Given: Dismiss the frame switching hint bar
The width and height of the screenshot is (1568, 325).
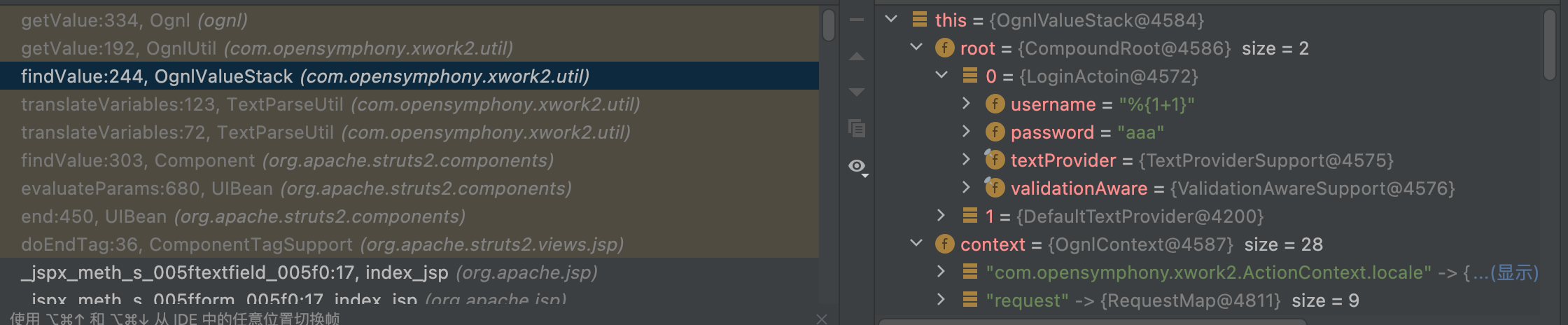Looking at the screenshot, I should [822, 319].
